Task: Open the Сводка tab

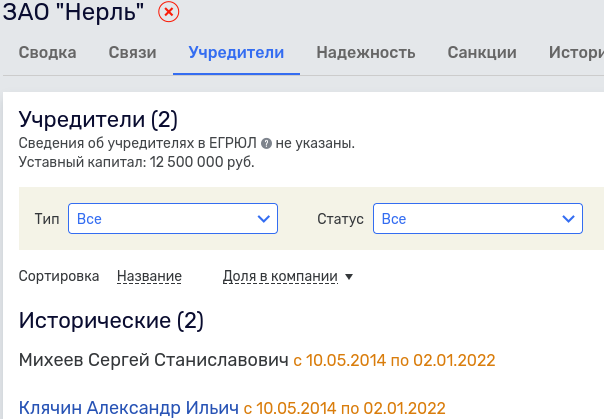Action: coord(47,52)
